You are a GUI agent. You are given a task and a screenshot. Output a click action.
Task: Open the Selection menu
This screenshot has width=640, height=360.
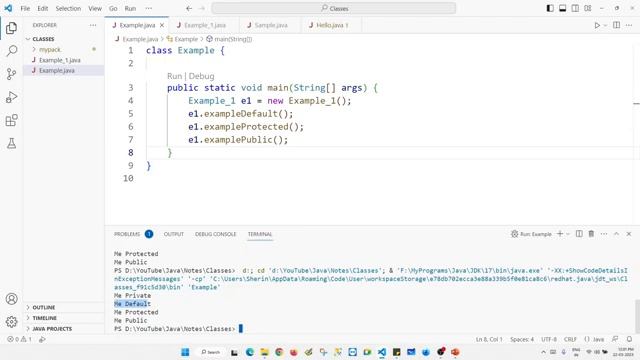(x=68, y=8)
